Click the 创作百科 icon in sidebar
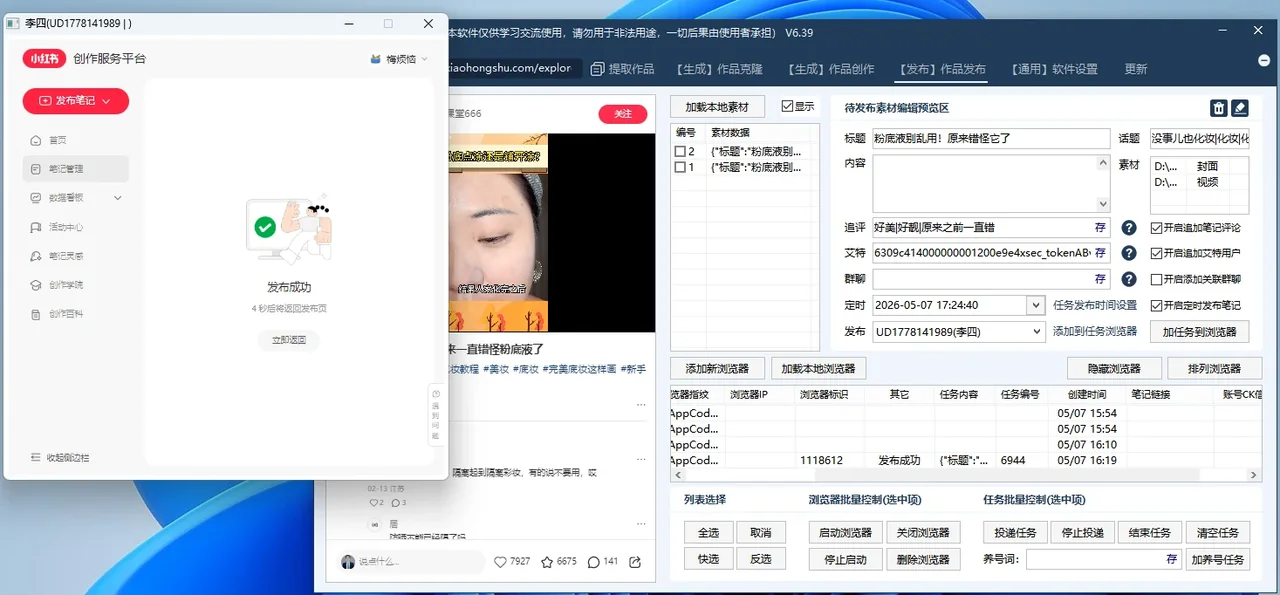 coord(36,314)
